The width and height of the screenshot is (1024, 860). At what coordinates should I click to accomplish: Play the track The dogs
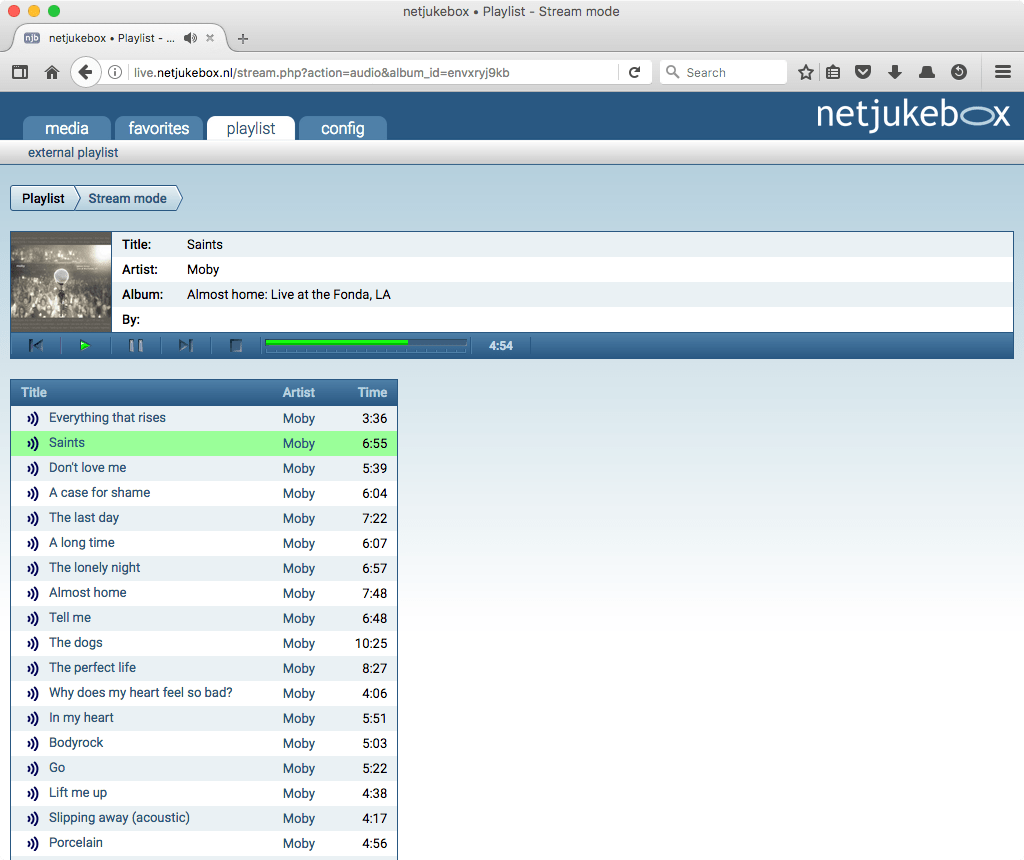[x=76, y=643]
